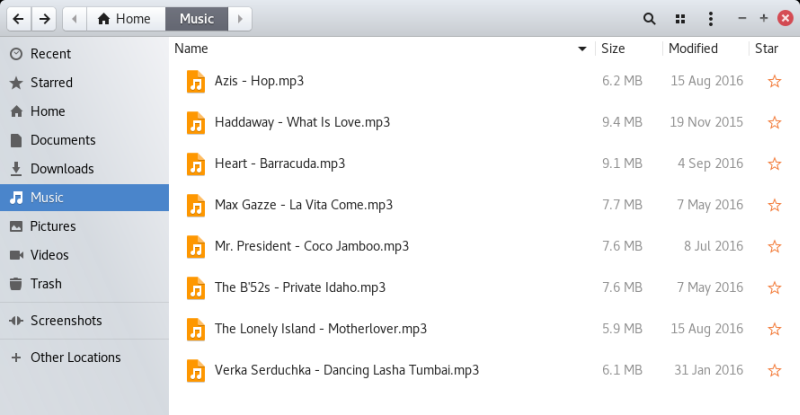Select The B'52s - Private Idaho.mp3 name
The width and height of the screenshot is (800, 415).
(300, 288)
